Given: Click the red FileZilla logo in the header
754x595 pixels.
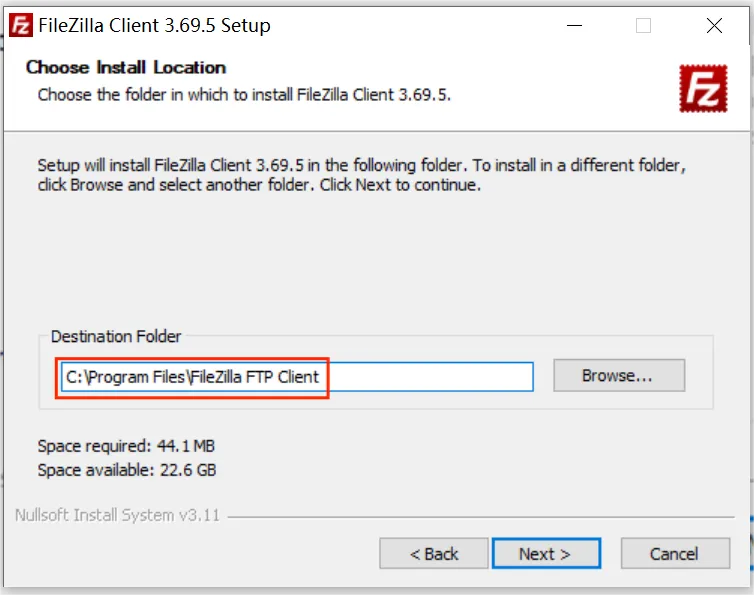Looking at the screenshot, I should coord(702,88).
